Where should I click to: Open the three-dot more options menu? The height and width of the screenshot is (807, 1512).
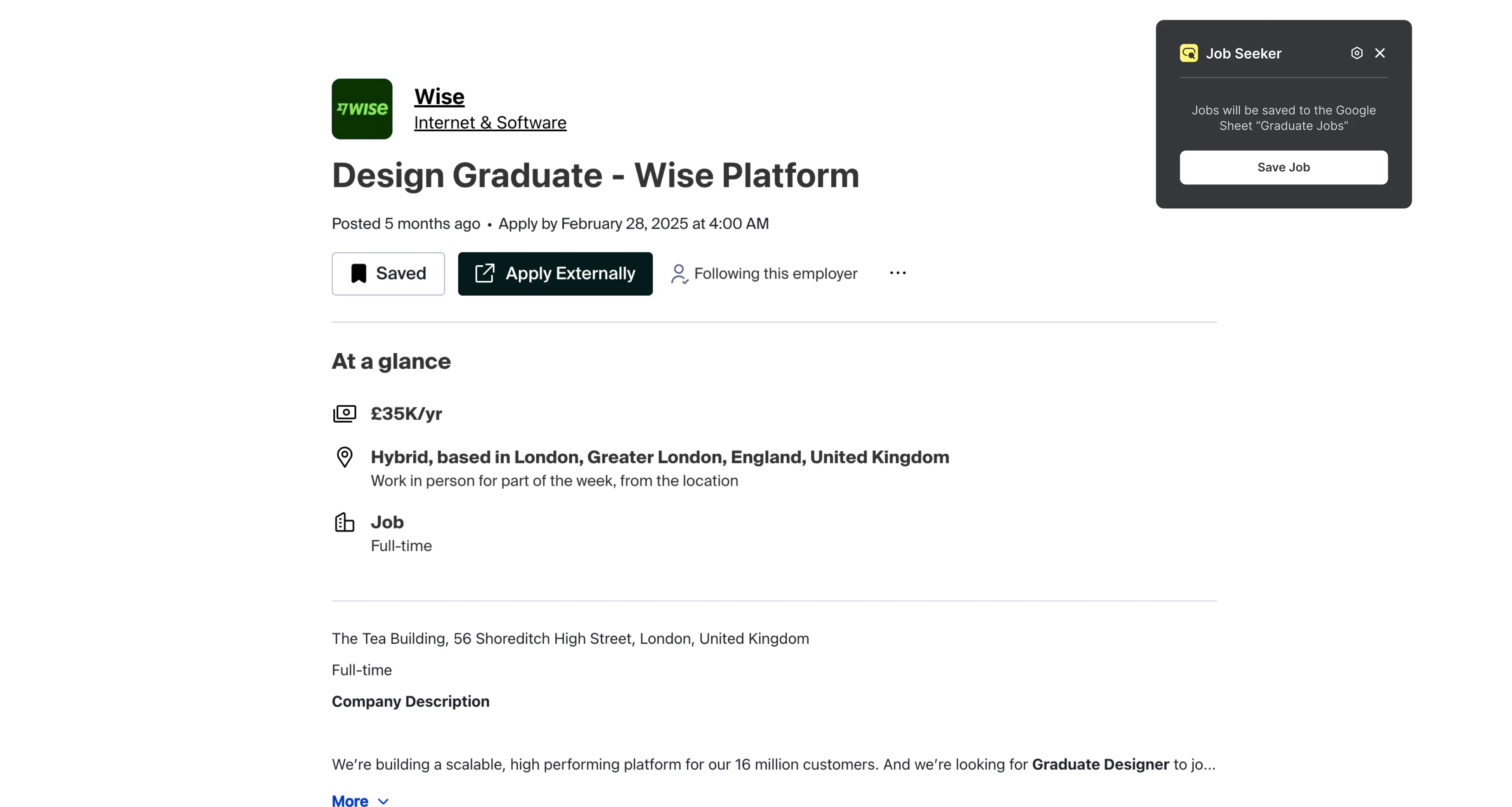pyautogui.click(x=897, y=273)
